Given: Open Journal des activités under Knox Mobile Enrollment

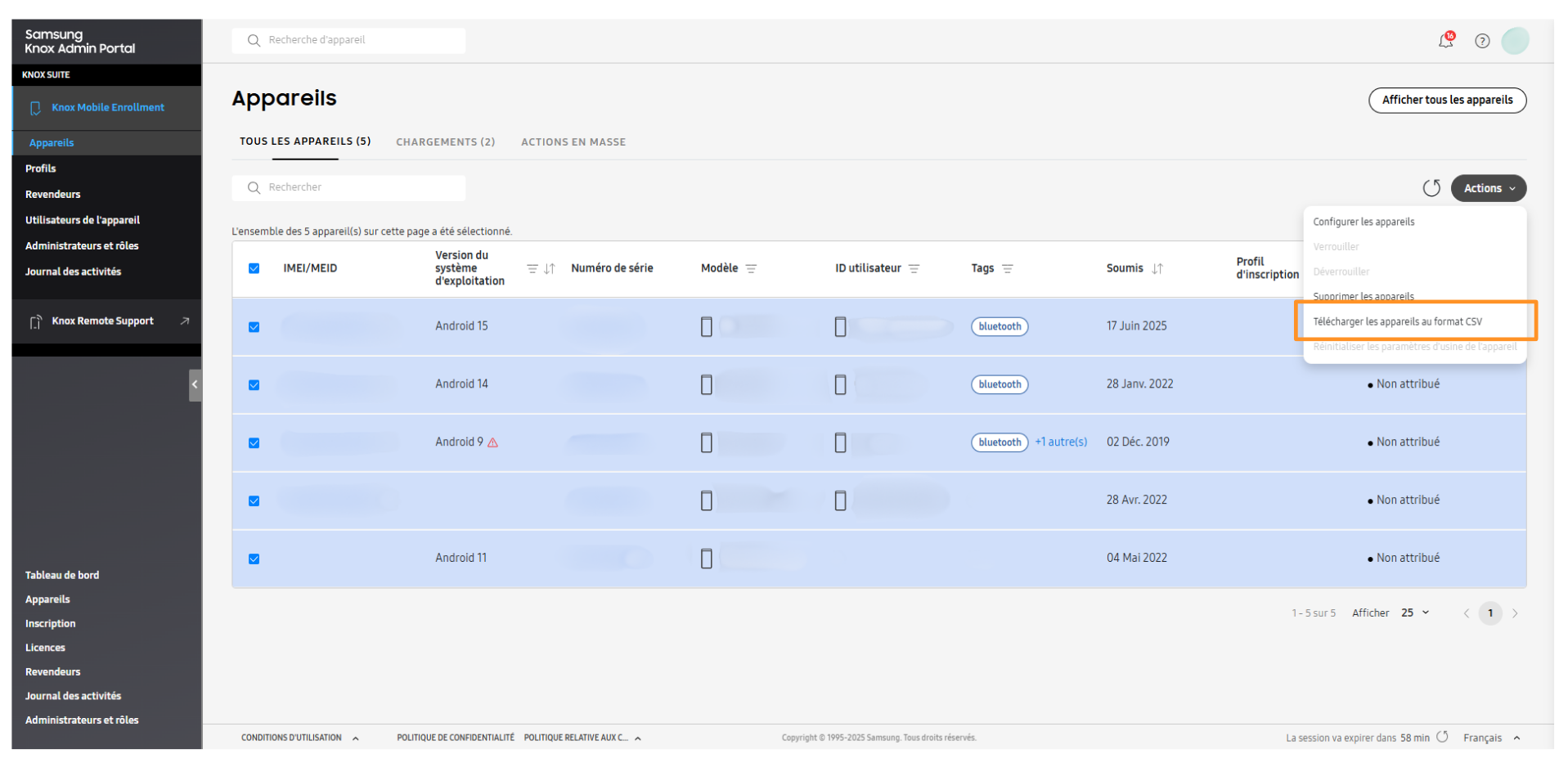Looking at the screenshot, I should pos(73,272).
